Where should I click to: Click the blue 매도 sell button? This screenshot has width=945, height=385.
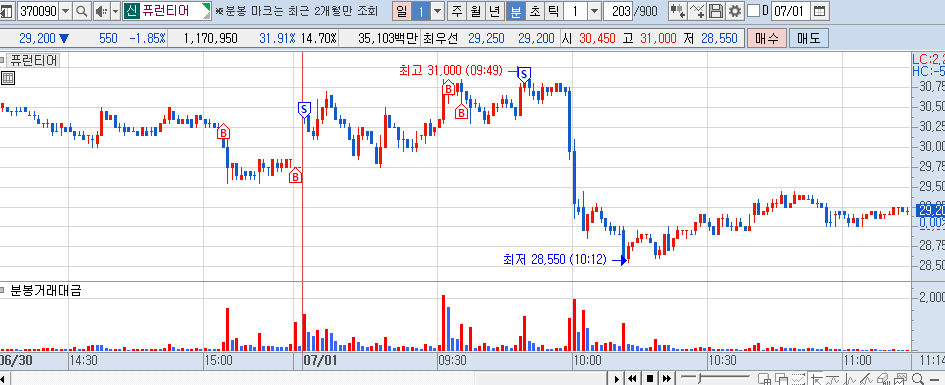pos(808,38)
